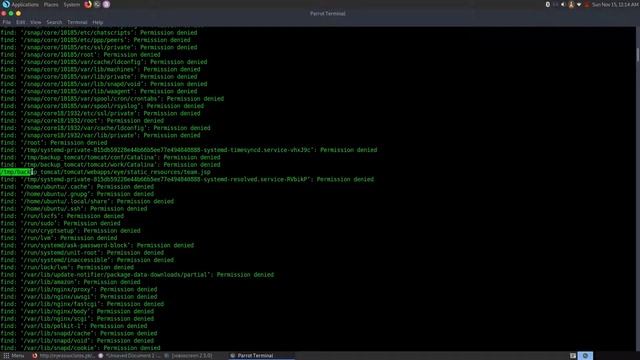
Task: Switch to Unsaved Document taskbar window
Action: coord(129,356)
